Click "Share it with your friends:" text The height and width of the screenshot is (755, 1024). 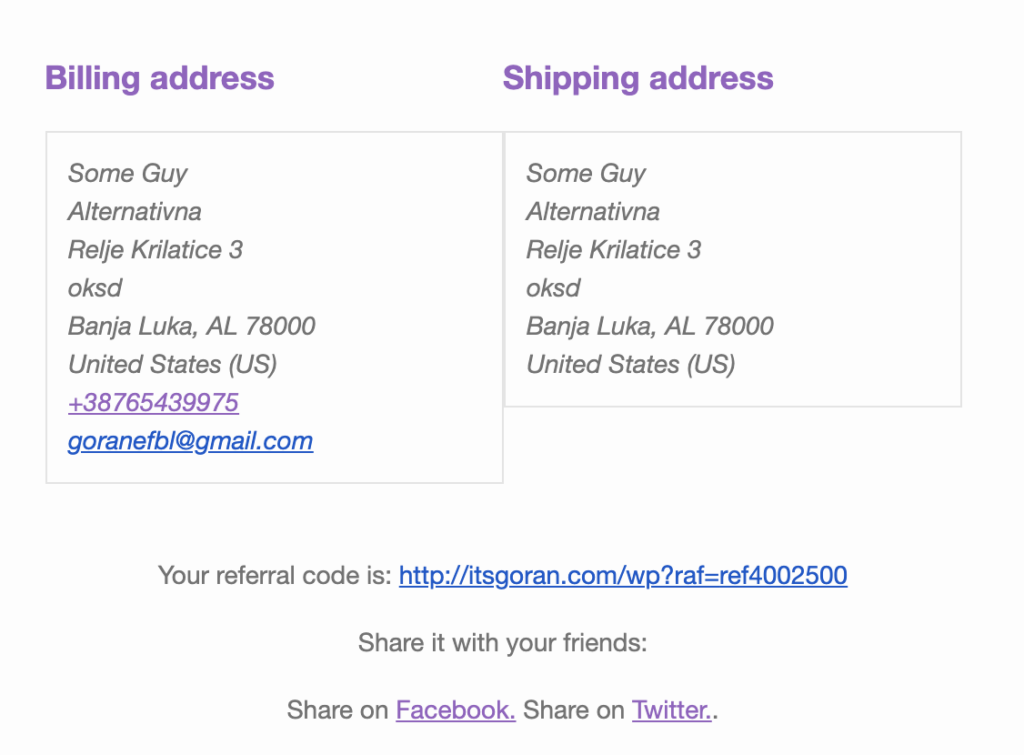502,642
